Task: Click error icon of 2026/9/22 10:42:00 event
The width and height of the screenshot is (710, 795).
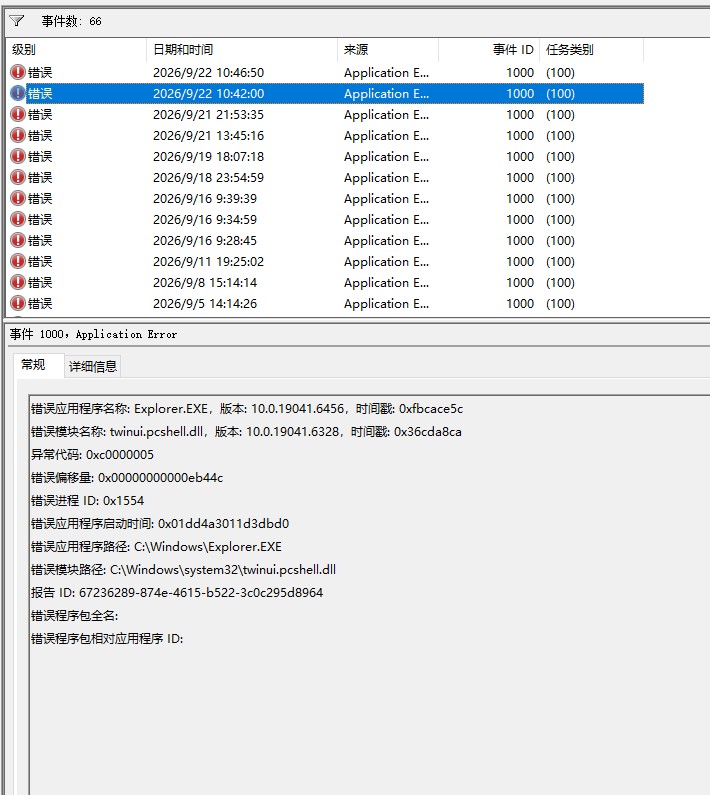Action: point(18,93)
